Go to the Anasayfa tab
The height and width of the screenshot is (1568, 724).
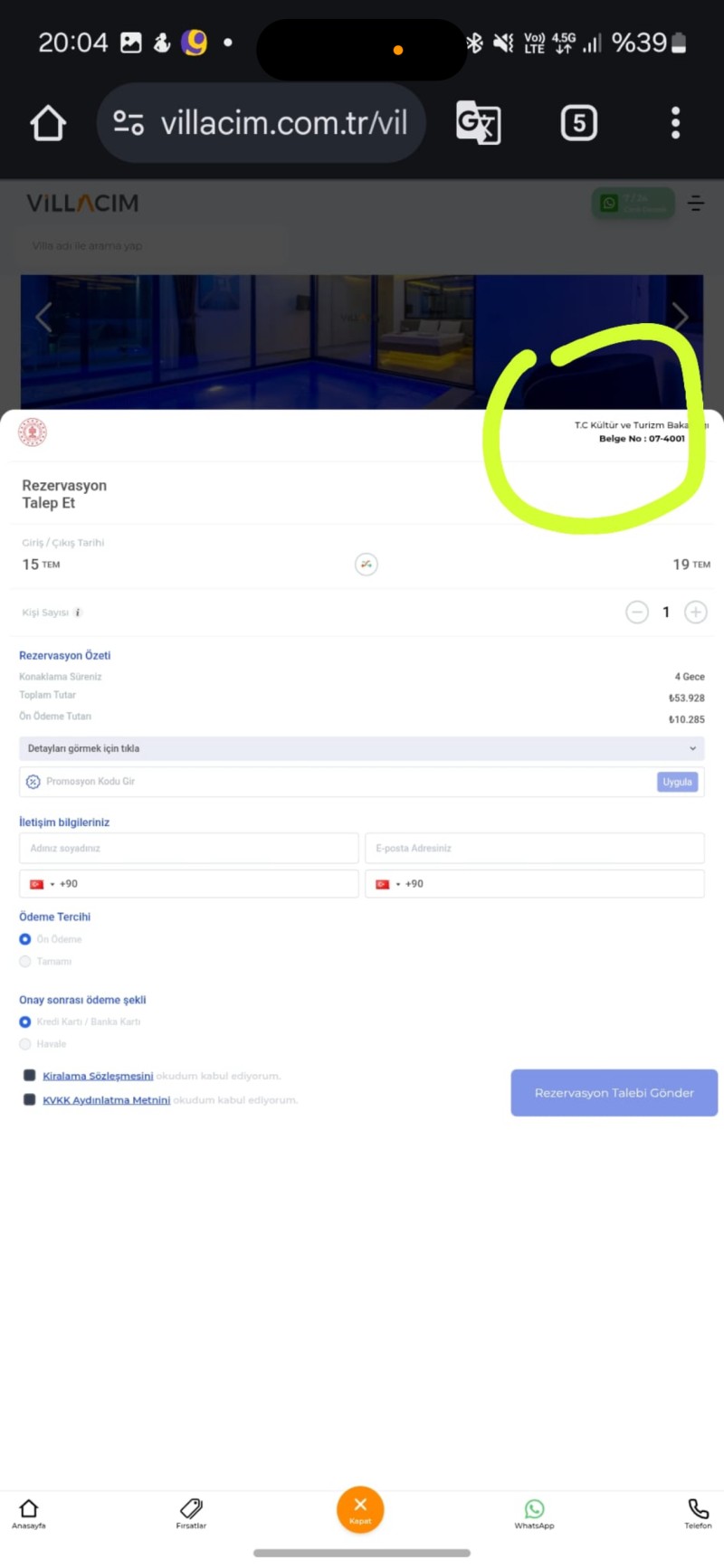point(29,1512)
